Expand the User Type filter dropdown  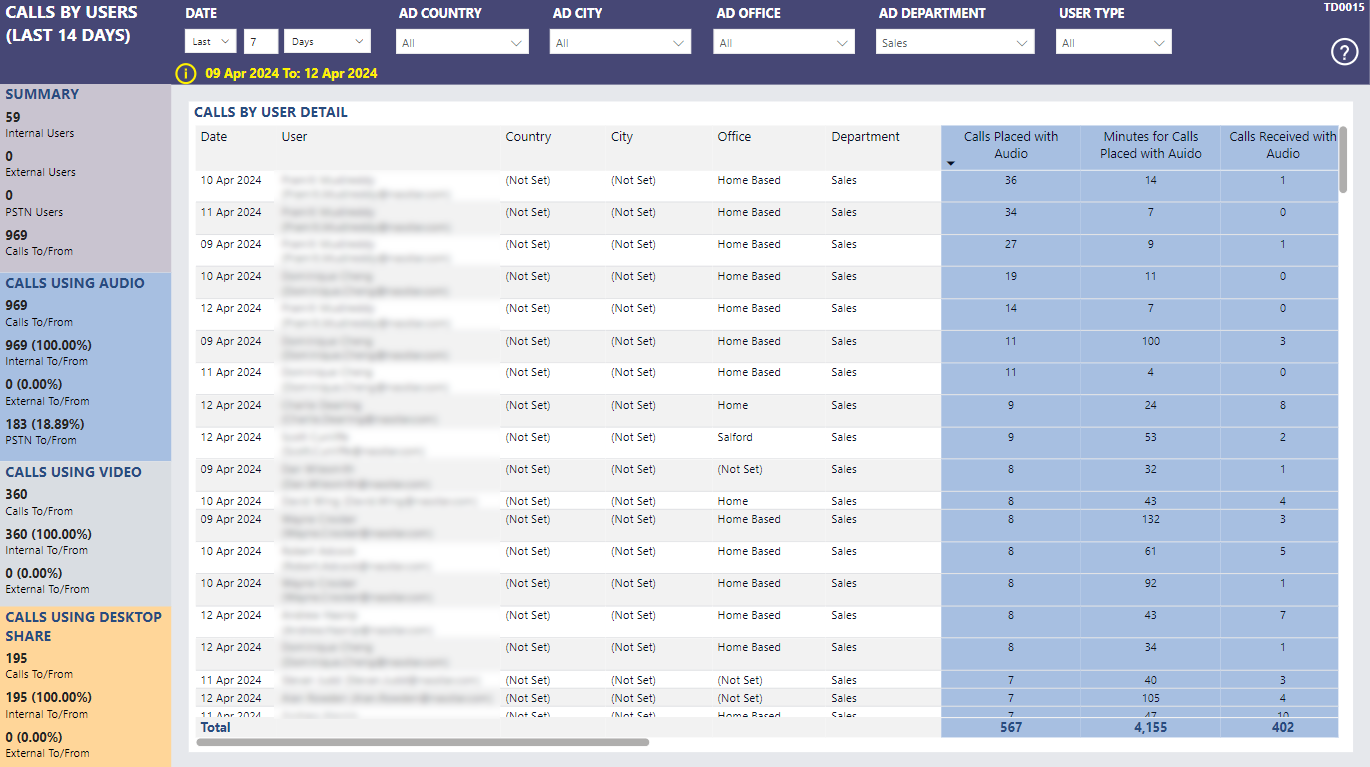point(1114,43)
